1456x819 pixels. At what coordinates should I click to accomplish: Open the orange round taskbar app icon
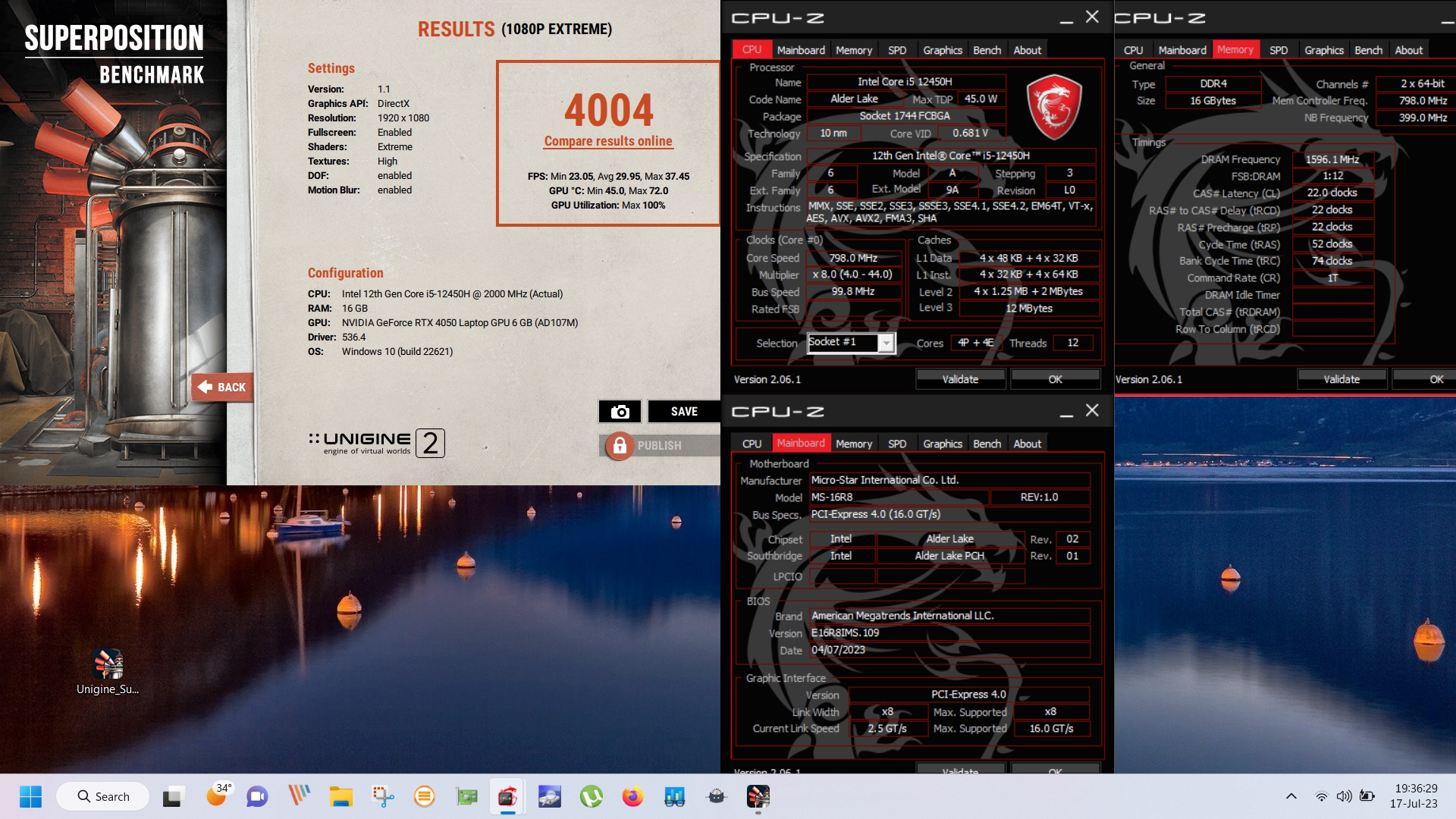pos(424,796)
